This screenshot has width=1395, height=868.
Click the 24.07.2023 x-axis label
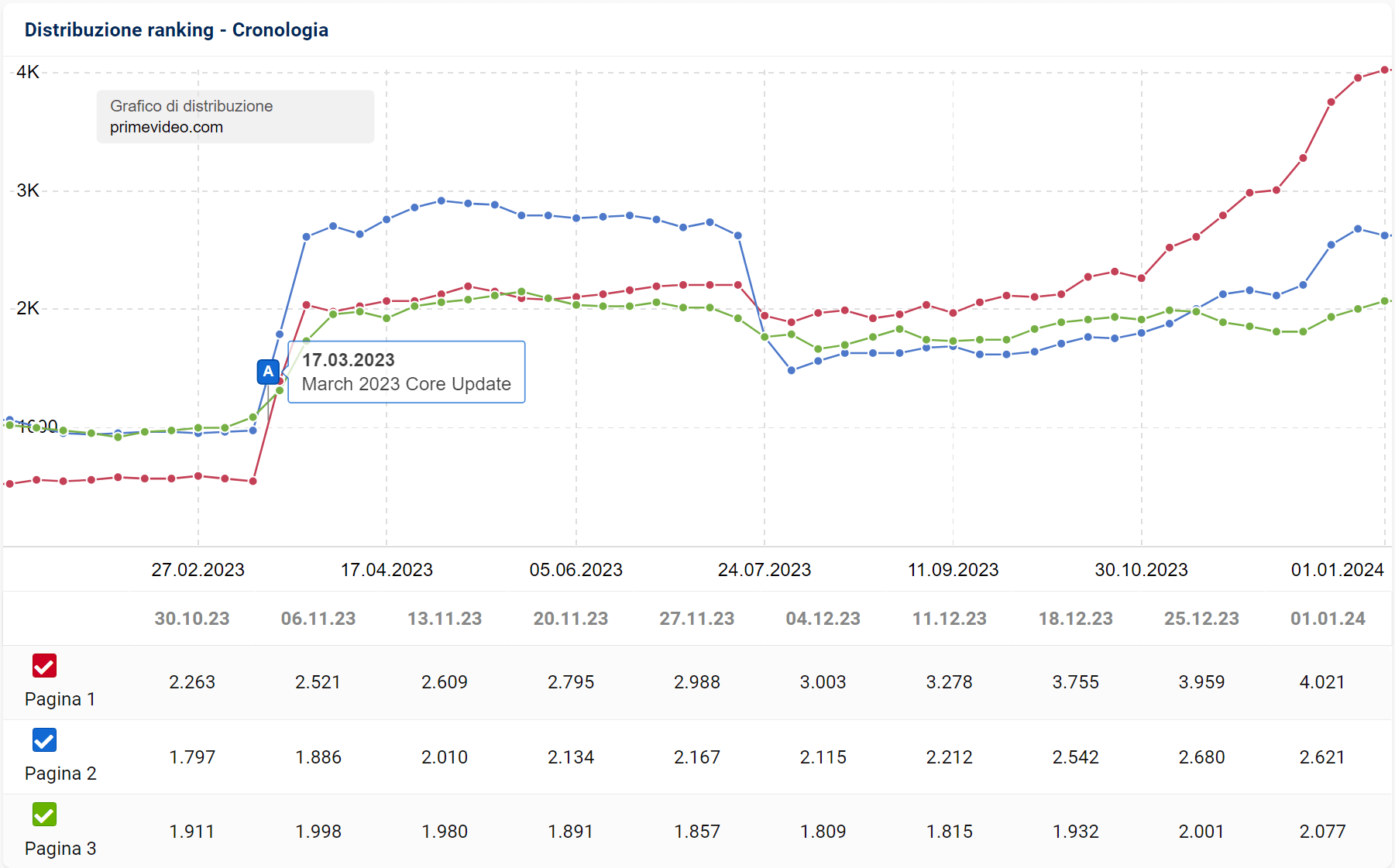pos(765,570)
